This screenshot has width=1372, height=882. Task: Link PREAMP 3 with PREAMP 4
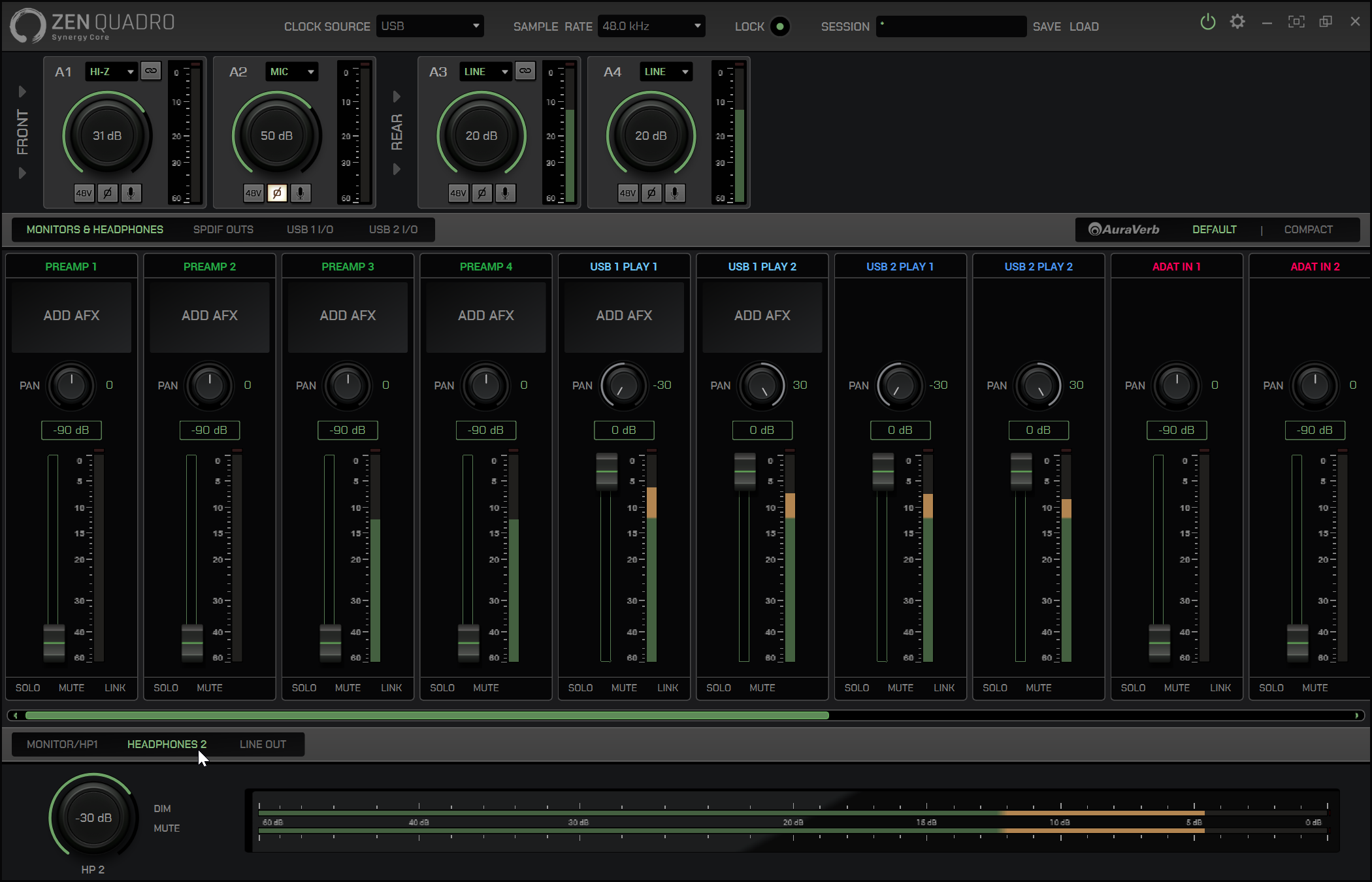click(391, 688)
